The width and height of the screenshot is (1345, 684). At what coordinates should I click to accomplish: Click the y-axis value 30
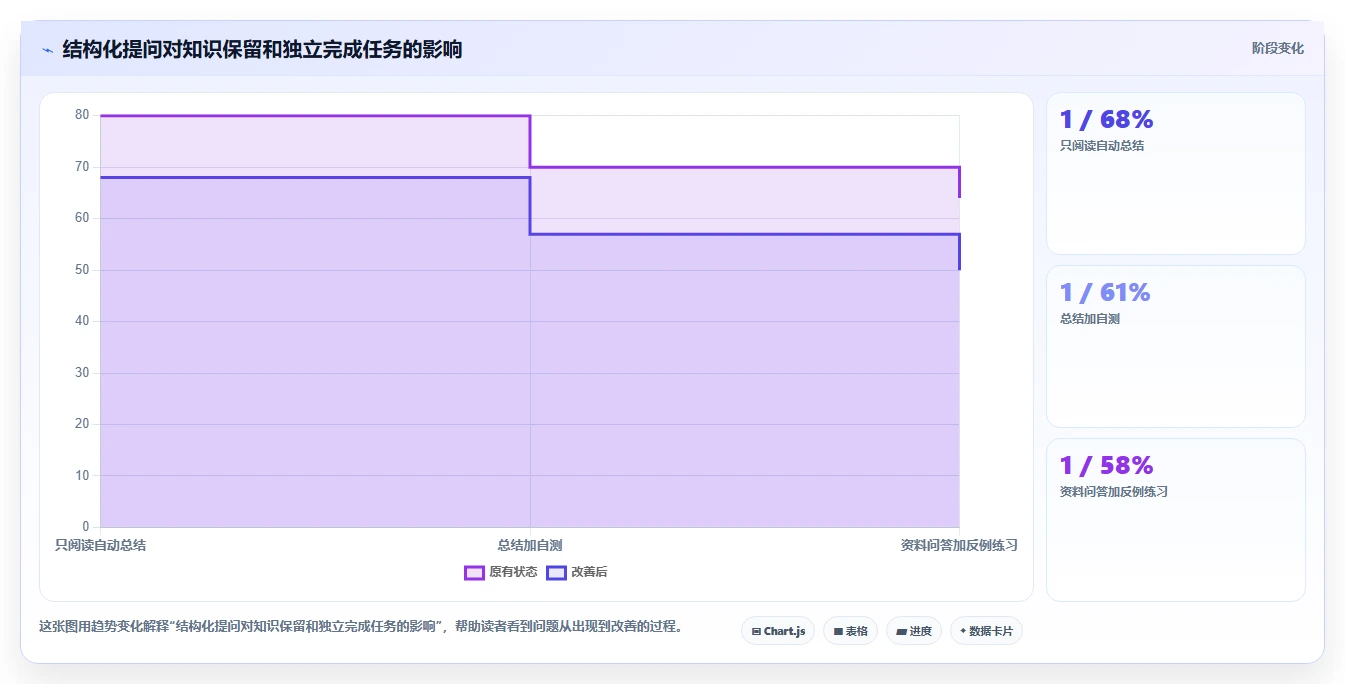click(x=82, y=373)
